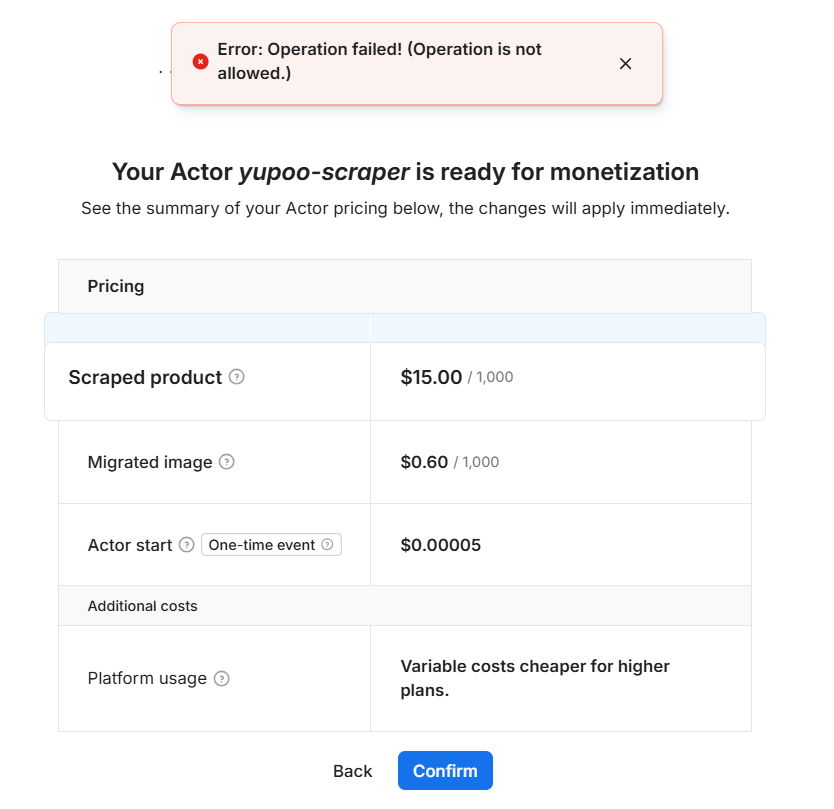Image resolution: width=834 pixels, height=809 pixels.
Task: Open the help tooltip beside Scraped product
Action: click(236, 377)
